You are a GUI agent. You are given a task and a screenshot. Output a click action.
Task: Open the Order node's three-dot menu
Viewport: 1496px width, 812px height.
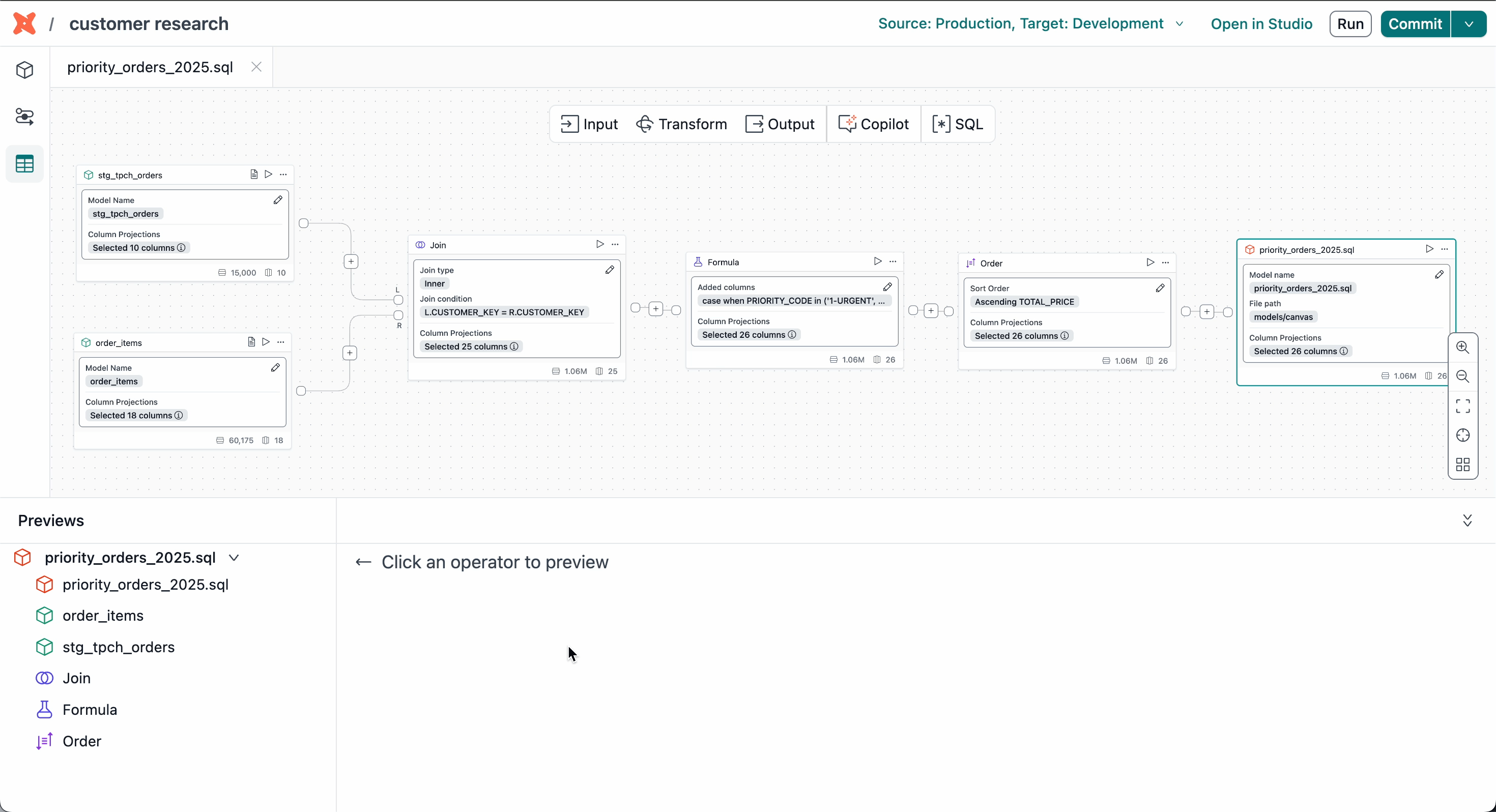pos(1165,263)
